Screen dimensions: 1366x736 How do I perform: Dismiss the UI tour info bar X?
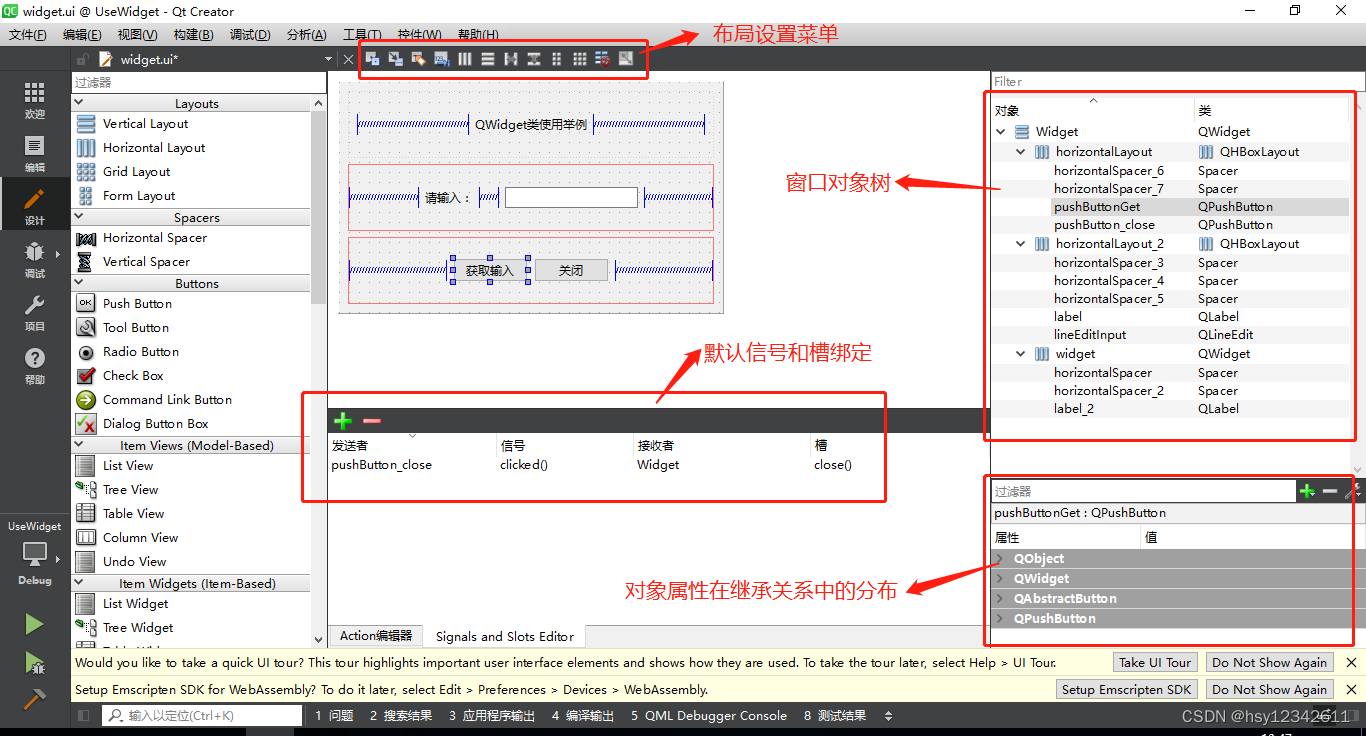pos(1351,662)
